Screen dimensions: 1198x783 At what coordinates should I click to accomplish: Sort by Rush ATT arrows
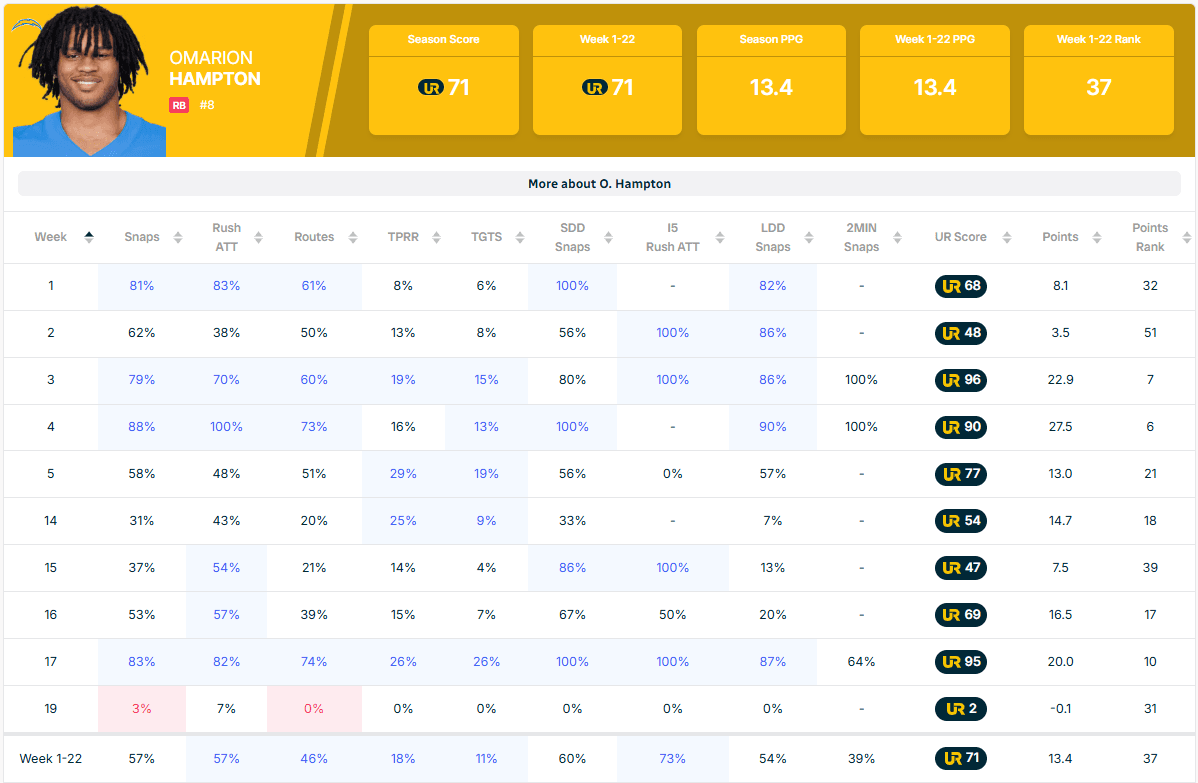click(258, 238)
